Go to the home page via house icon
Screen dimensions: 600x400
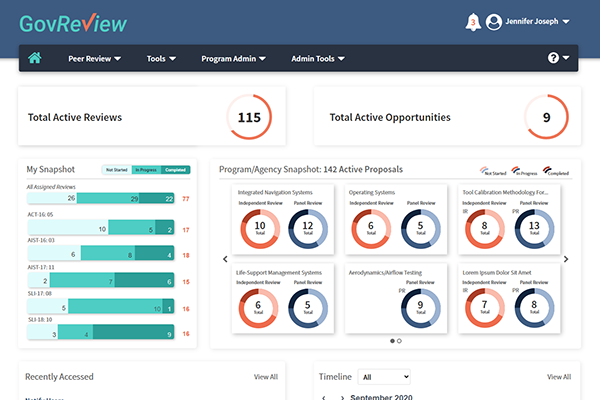(34, 58)
